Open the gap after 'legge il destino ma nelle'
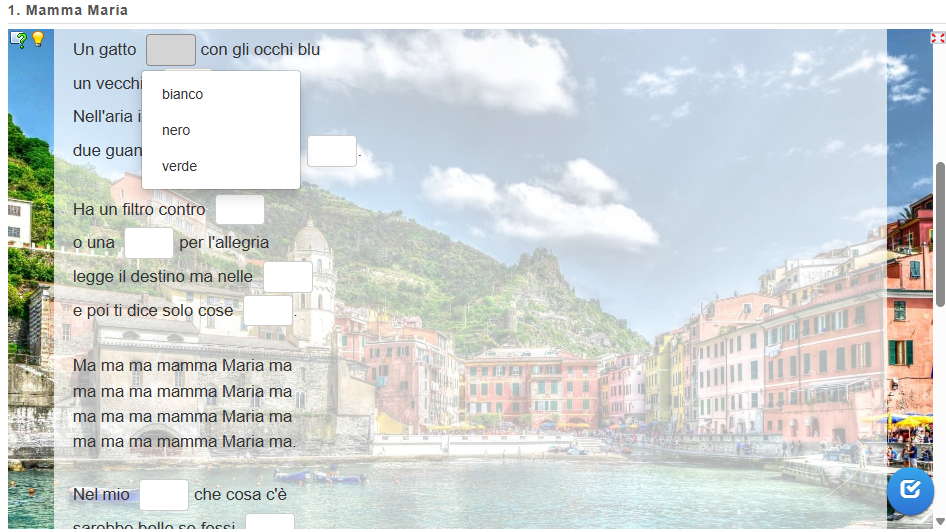946x532 pixels. 288,277
